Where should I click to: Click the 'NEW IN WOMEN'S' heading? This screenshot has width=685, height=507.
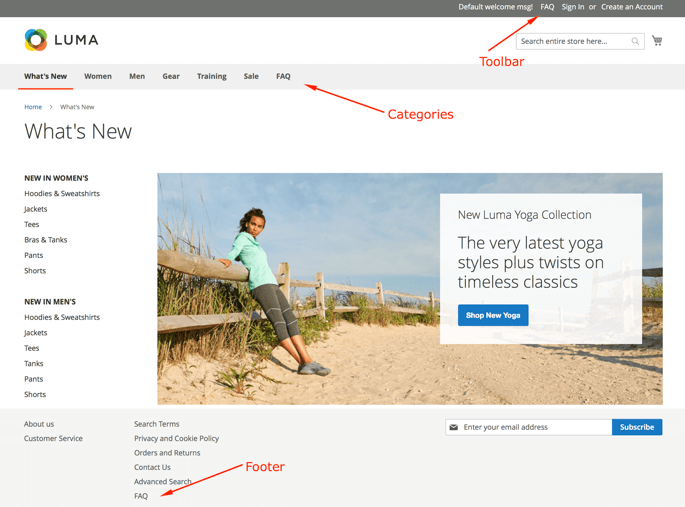point(56,178)
